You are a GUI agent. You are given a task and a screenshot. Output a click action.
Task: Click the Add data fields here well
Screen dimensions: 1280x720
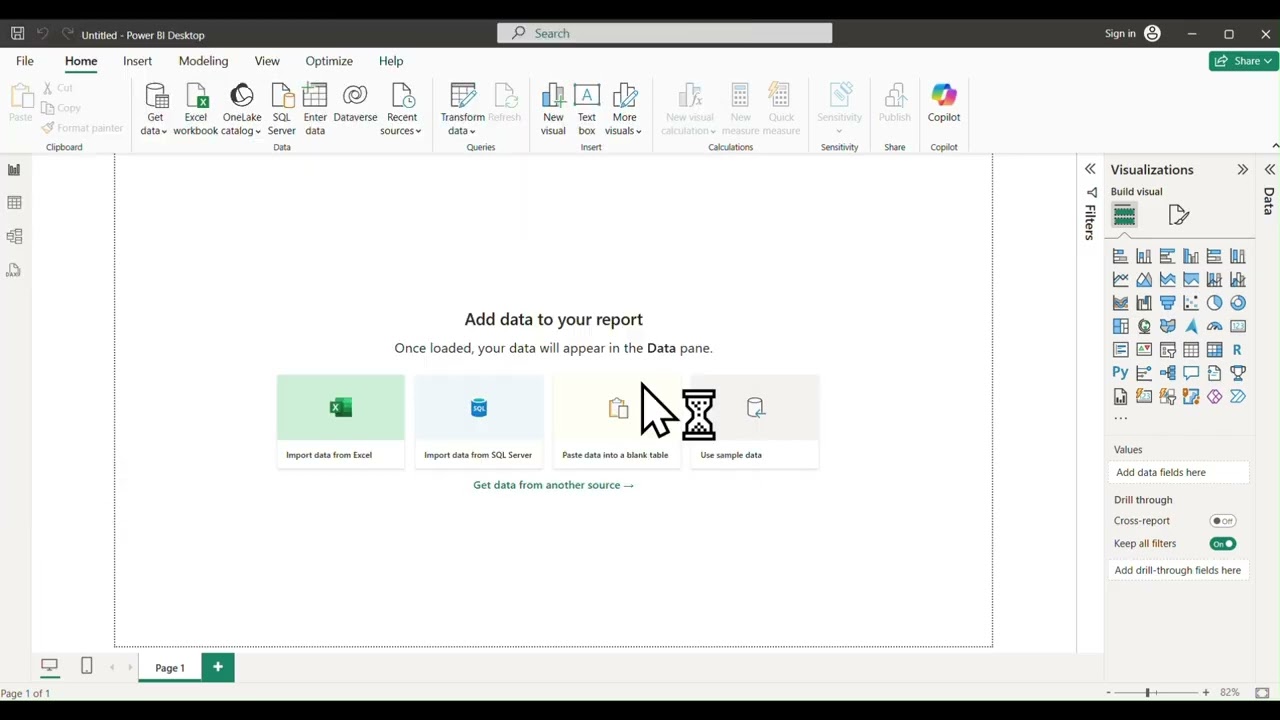tap(1180, 473)
